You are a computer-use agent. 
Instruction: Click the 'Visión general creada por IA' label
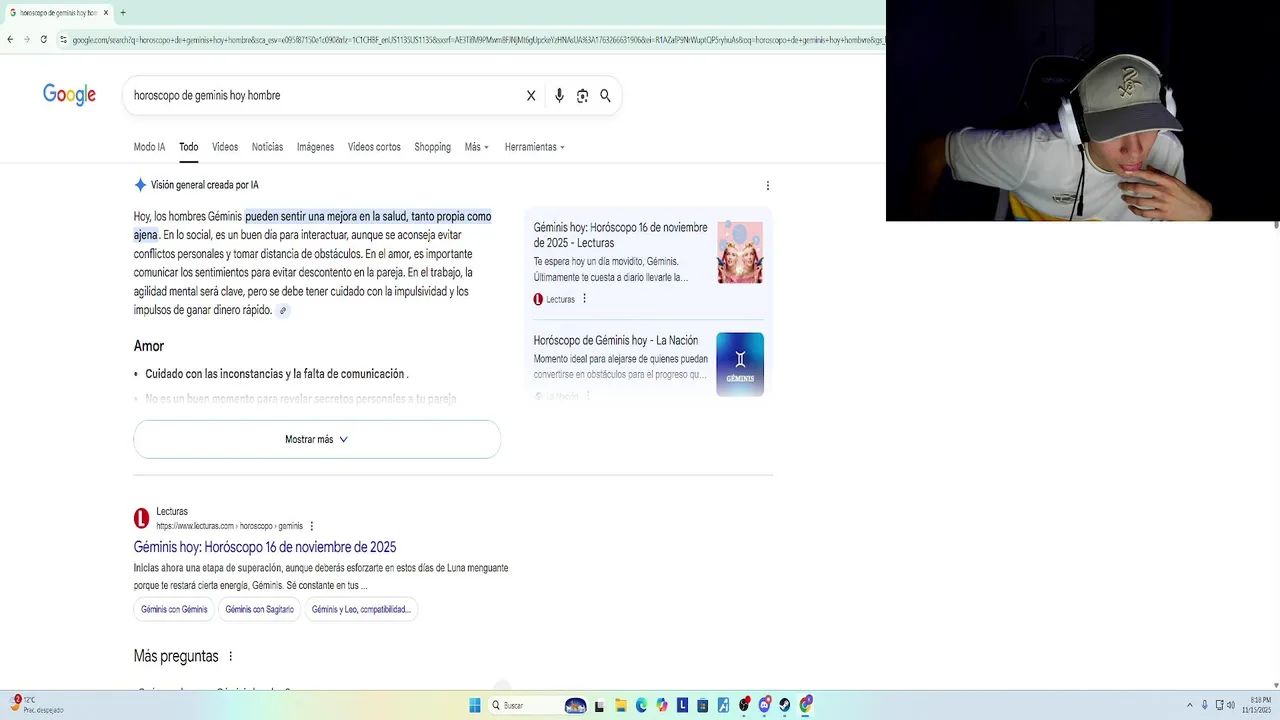click(205, 185)
